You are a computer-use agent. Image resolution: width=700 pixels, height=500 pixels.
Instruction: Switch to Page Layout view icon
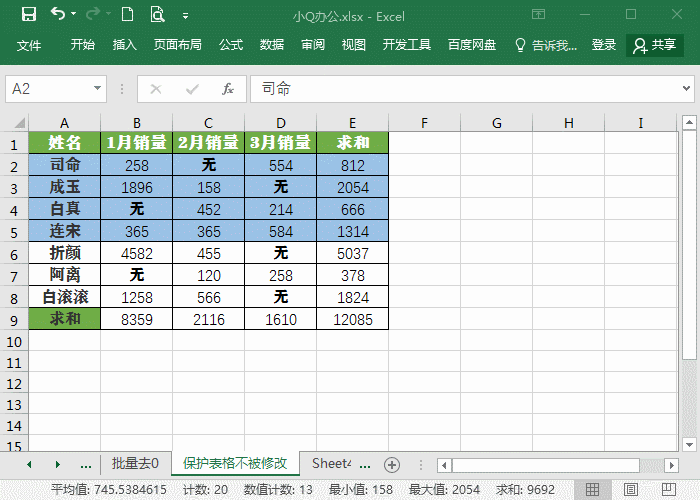pos(630,489)
